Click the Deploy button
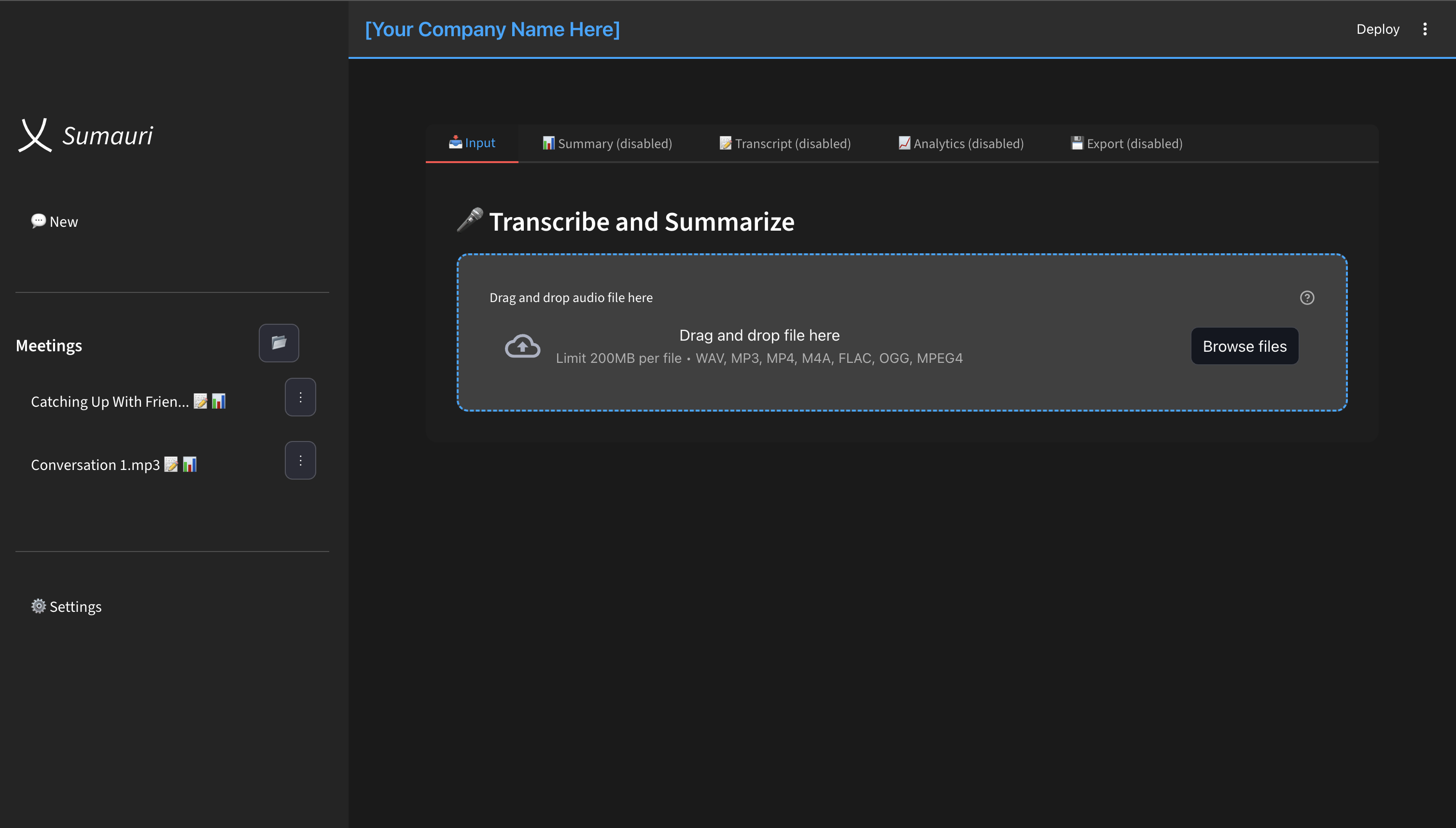 (x=1377, y=29)
